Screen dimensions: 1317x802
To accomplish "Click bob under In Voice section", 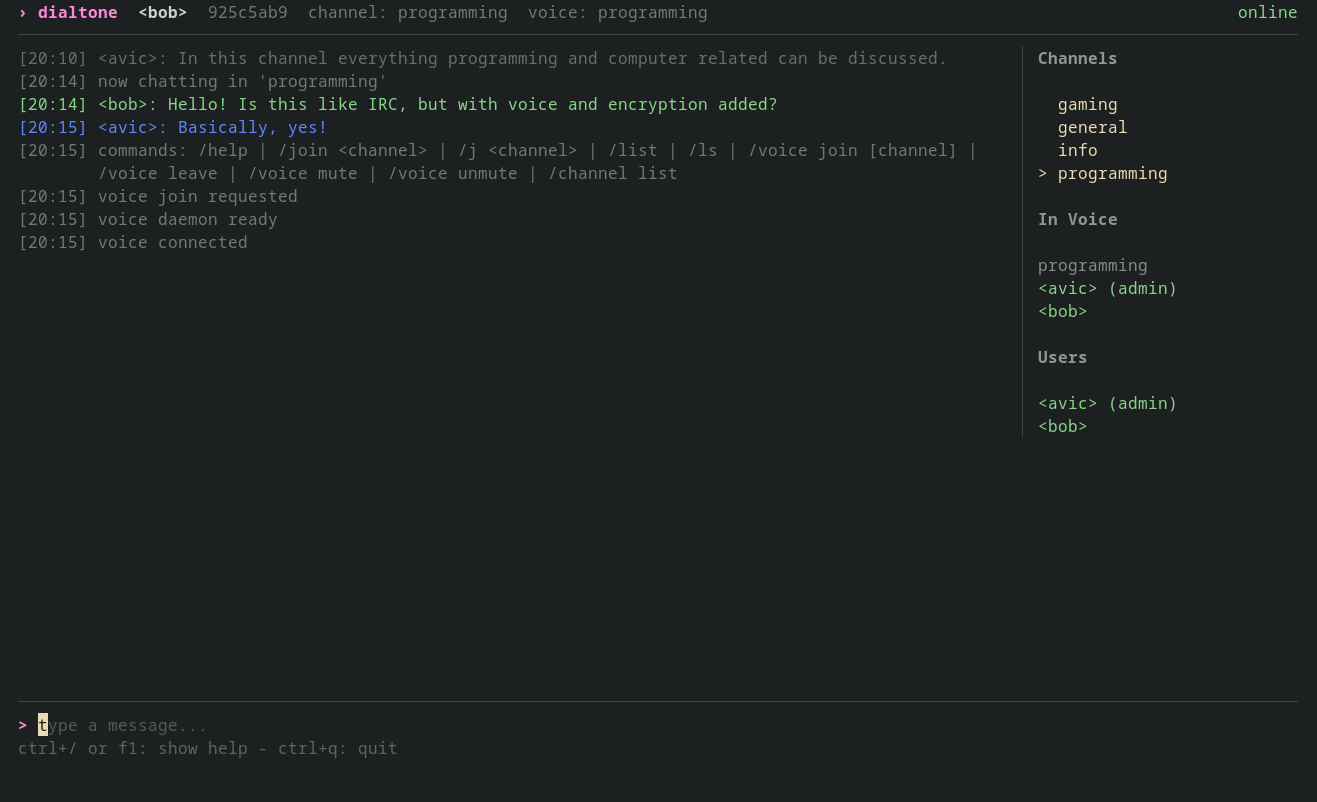I will click(1062, 312).
